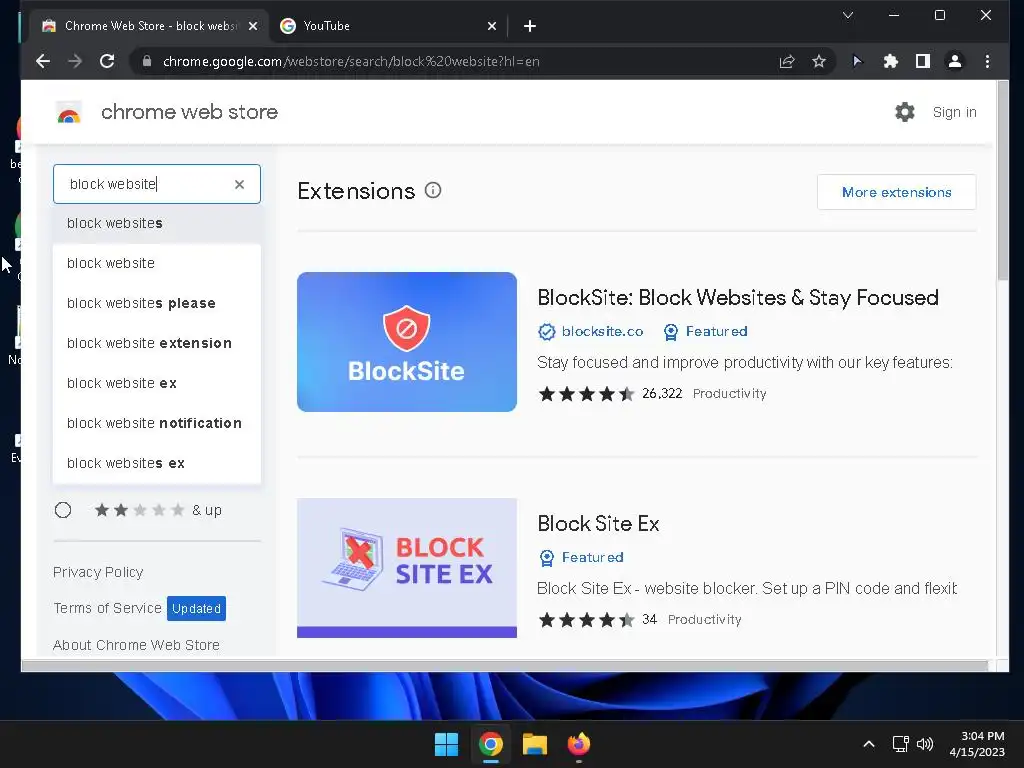
Task: Open About Chrome Web Store link
Action: click(136, 645)
